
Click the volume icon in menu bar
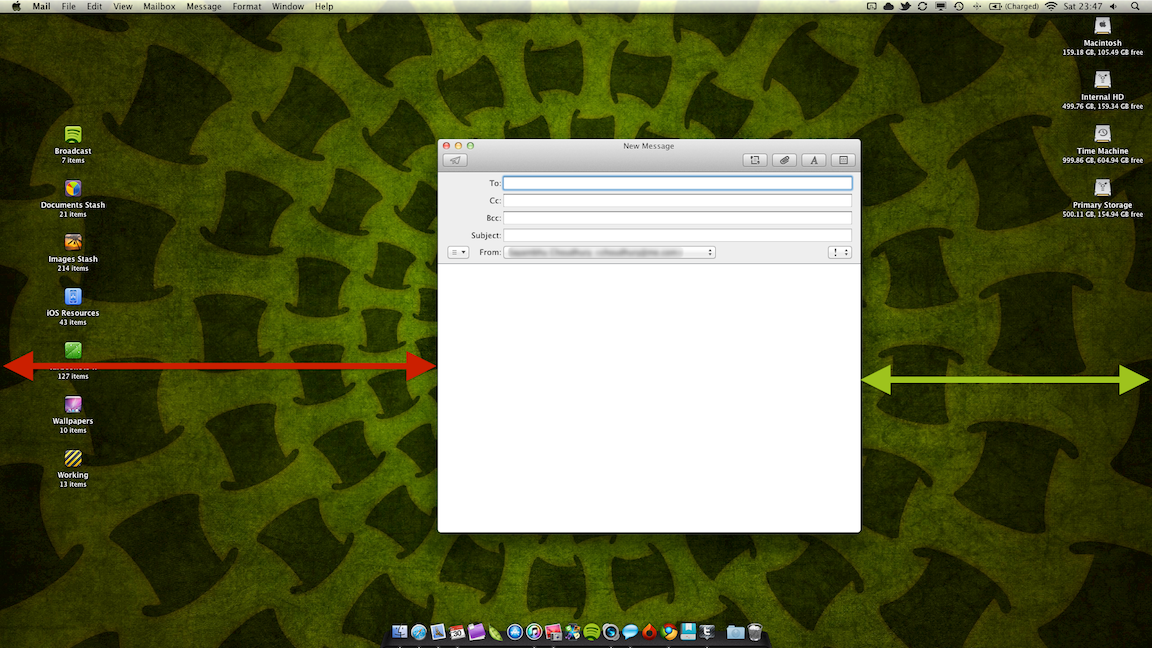(x=1114, y=7)
